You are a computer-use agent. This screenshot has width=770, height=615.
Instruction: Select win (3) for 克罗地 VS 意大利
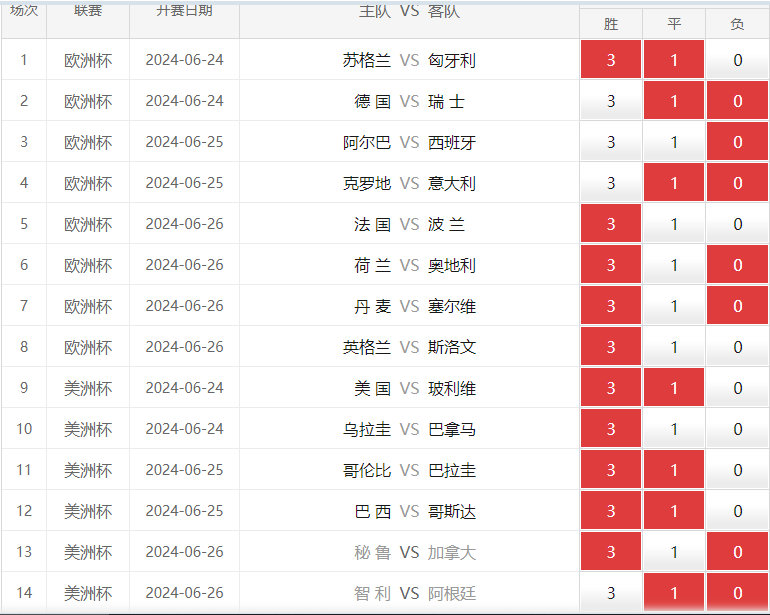tap(610, 183)
